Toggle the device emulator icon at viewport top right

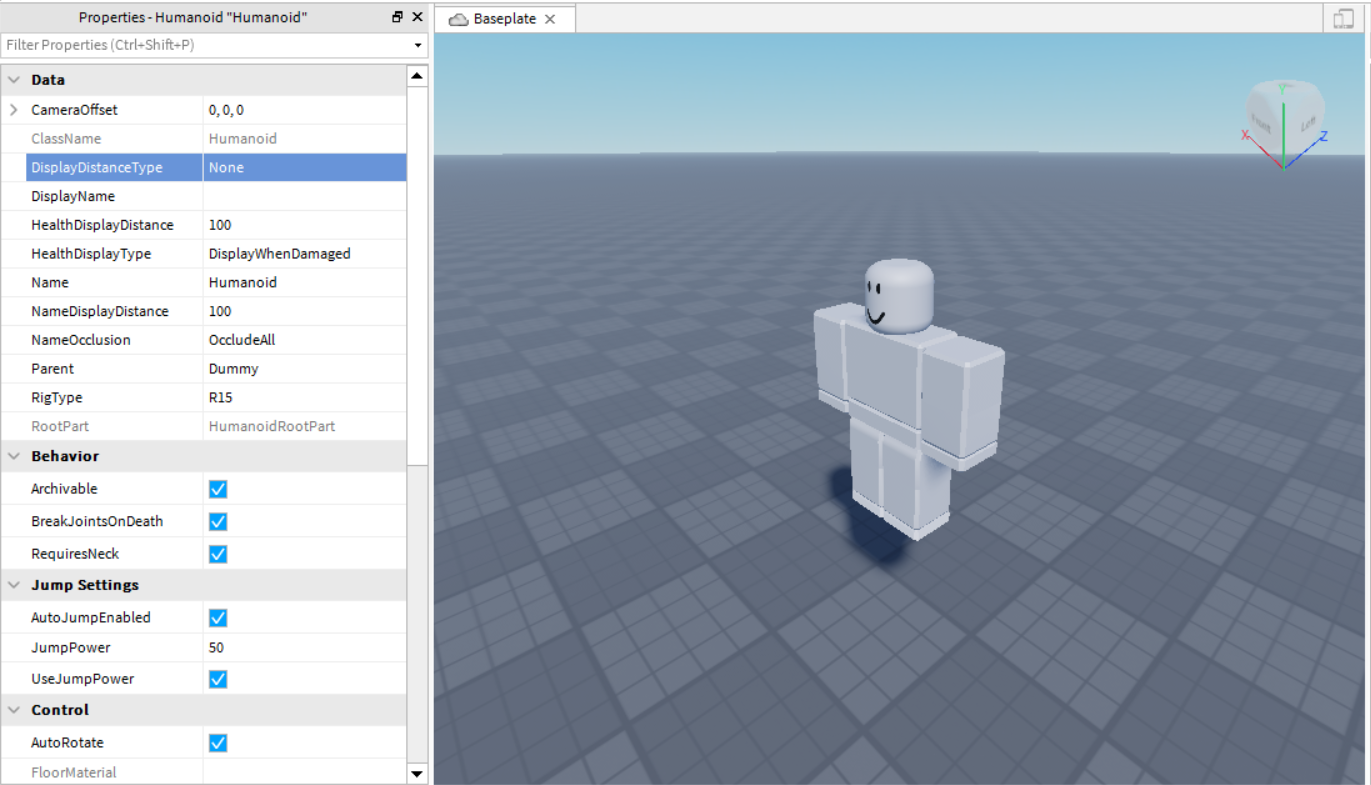(1341, 18)
